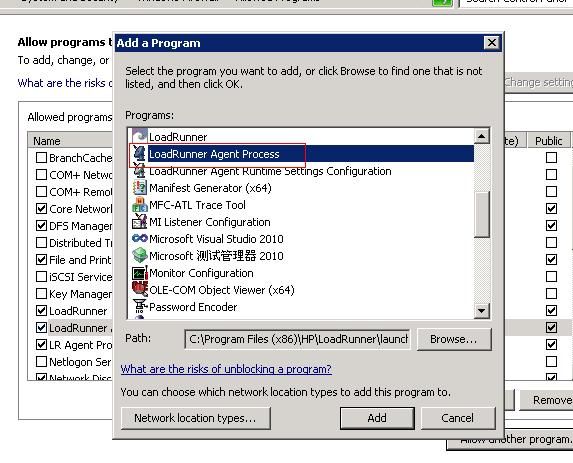This screenshot has width=573, height=463.
Task: Click the Path input field
Action: coord(297,339)
